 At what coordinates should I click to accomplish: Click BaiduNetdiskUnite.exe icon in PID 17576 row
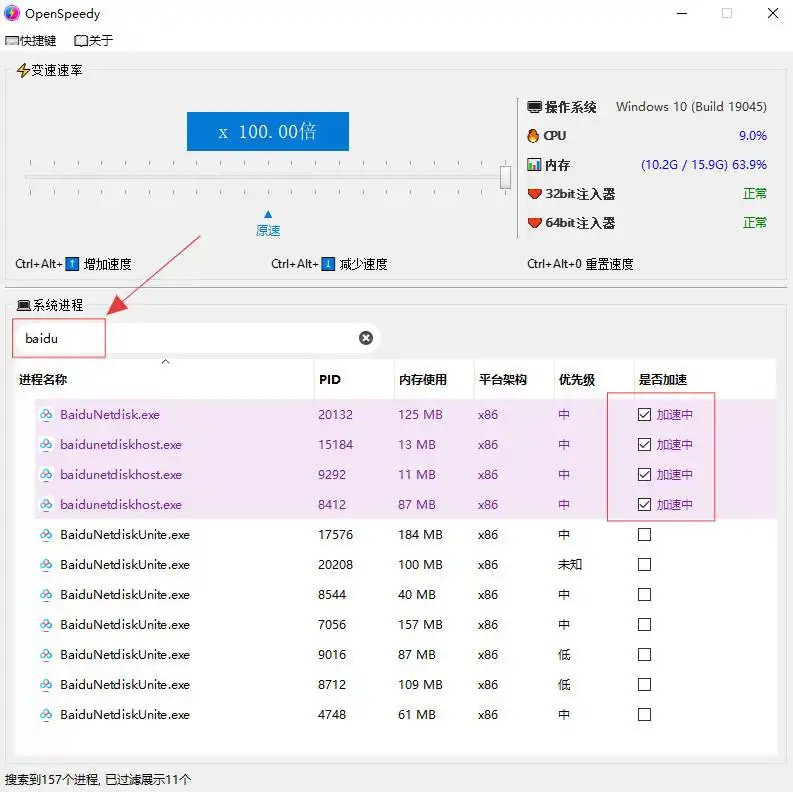click(x=46, y=535)
